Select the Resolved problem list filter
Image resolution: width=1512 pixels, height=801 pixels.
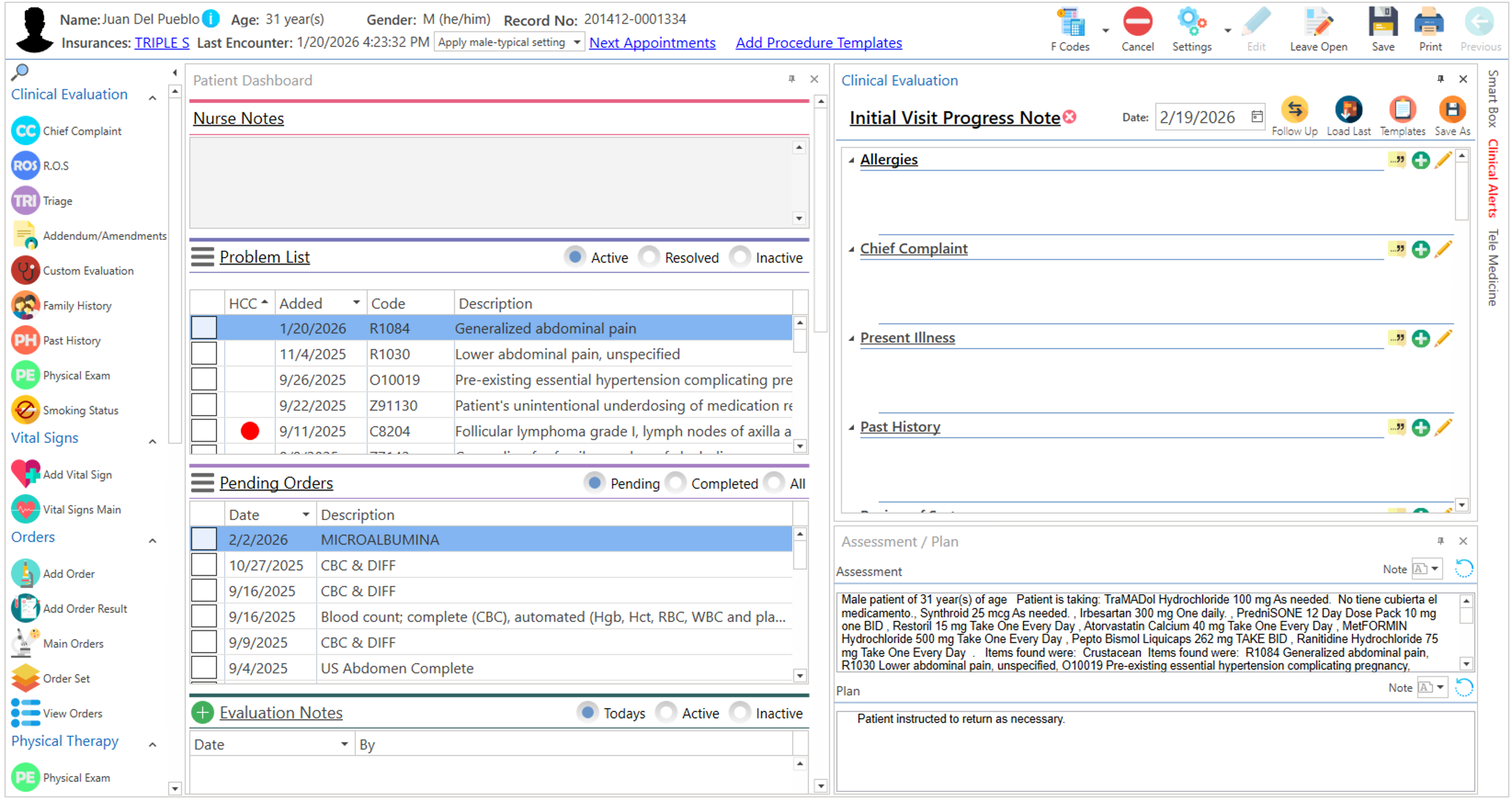click(x=649, y=257)
